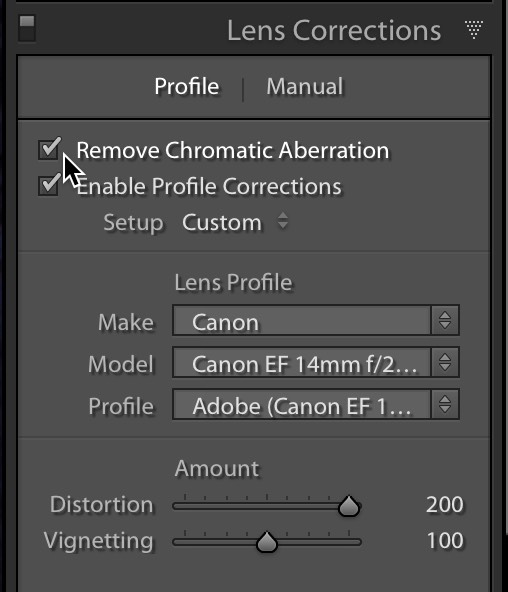
Task: Open the Setup Custom dropdown
Action: click(x=235, y=222)
